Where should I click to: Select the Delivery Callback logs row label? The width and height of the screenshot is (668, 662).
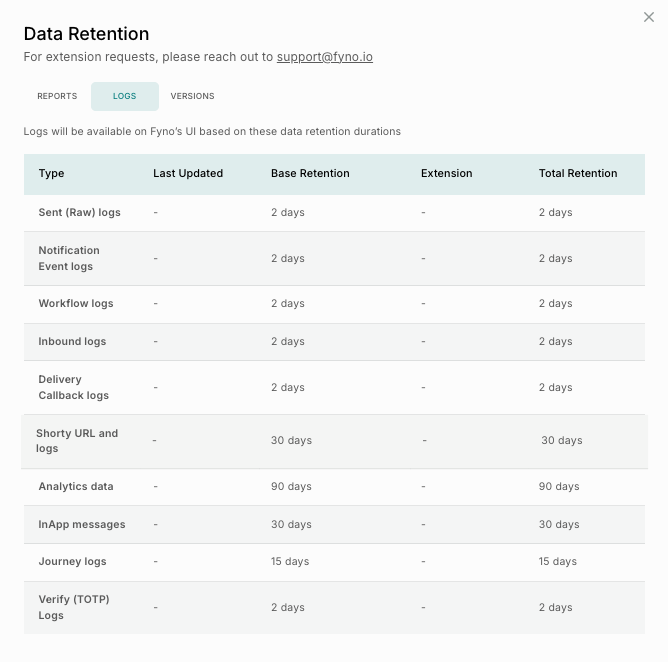click(x=73, y=387)
